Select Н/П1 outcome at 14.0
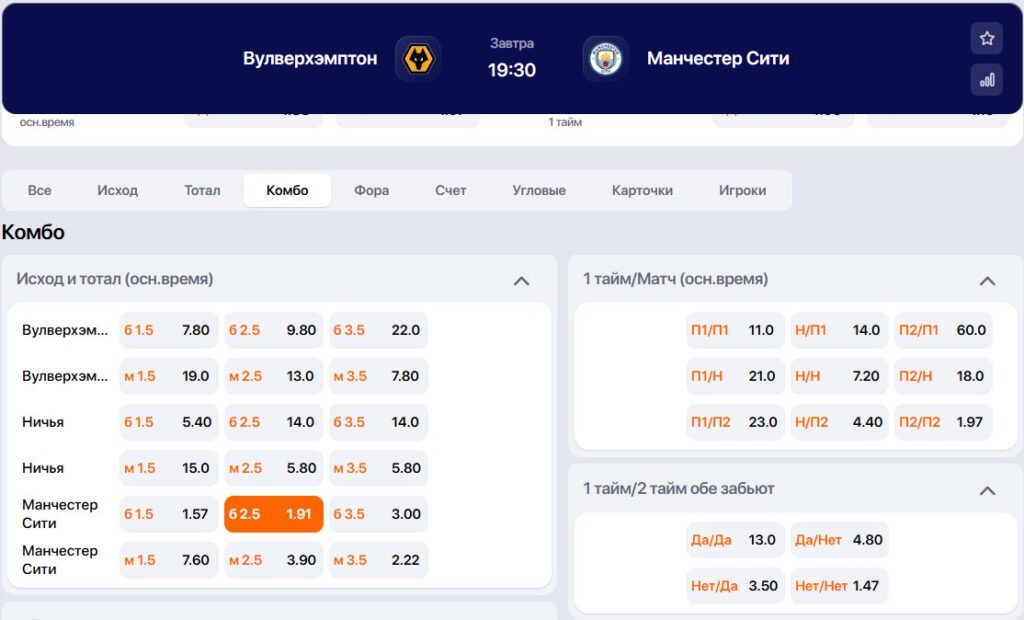The image size is (1024, 620). [x=839, y=330]
